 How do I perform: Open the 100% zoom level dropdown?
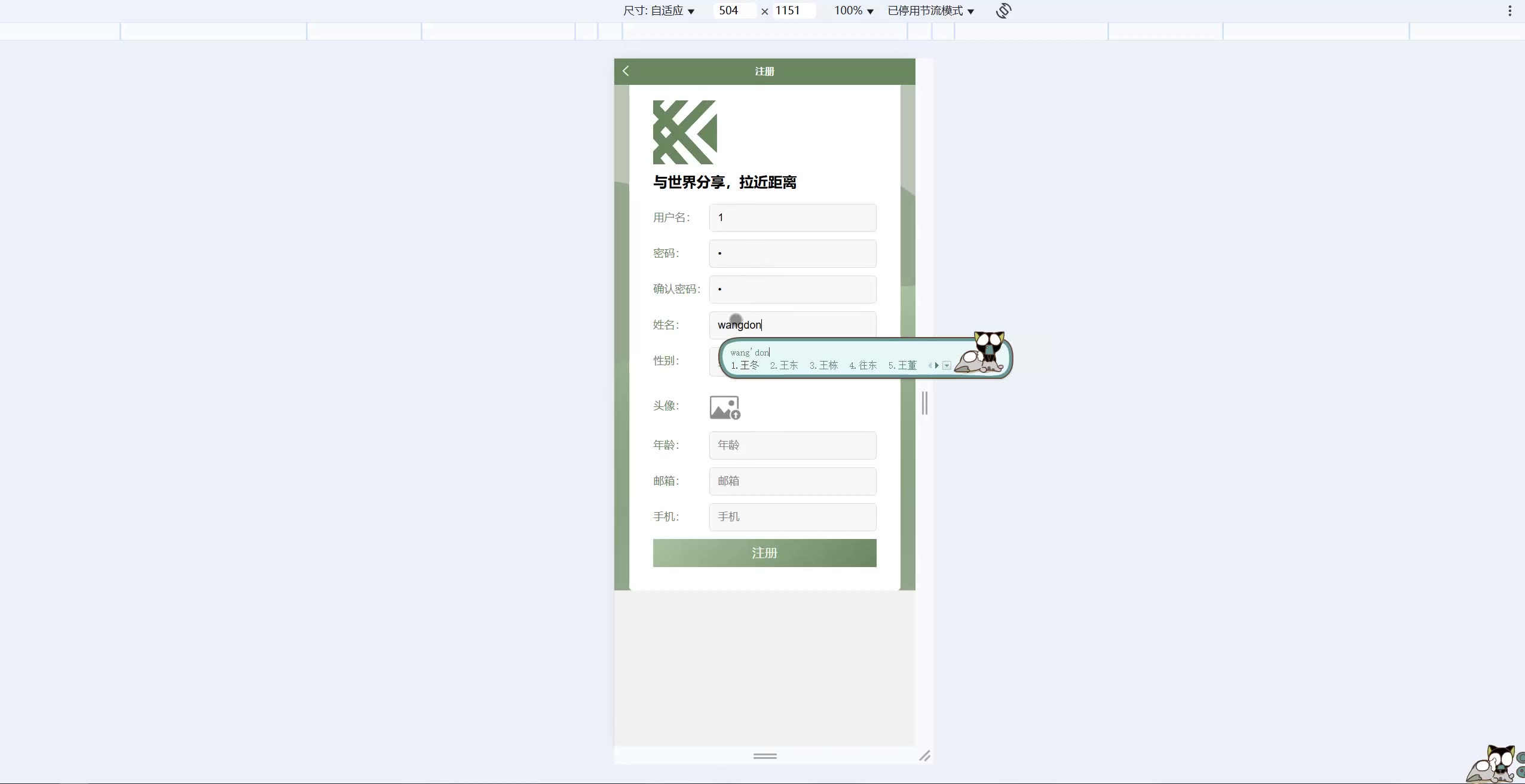click(853, 11)
